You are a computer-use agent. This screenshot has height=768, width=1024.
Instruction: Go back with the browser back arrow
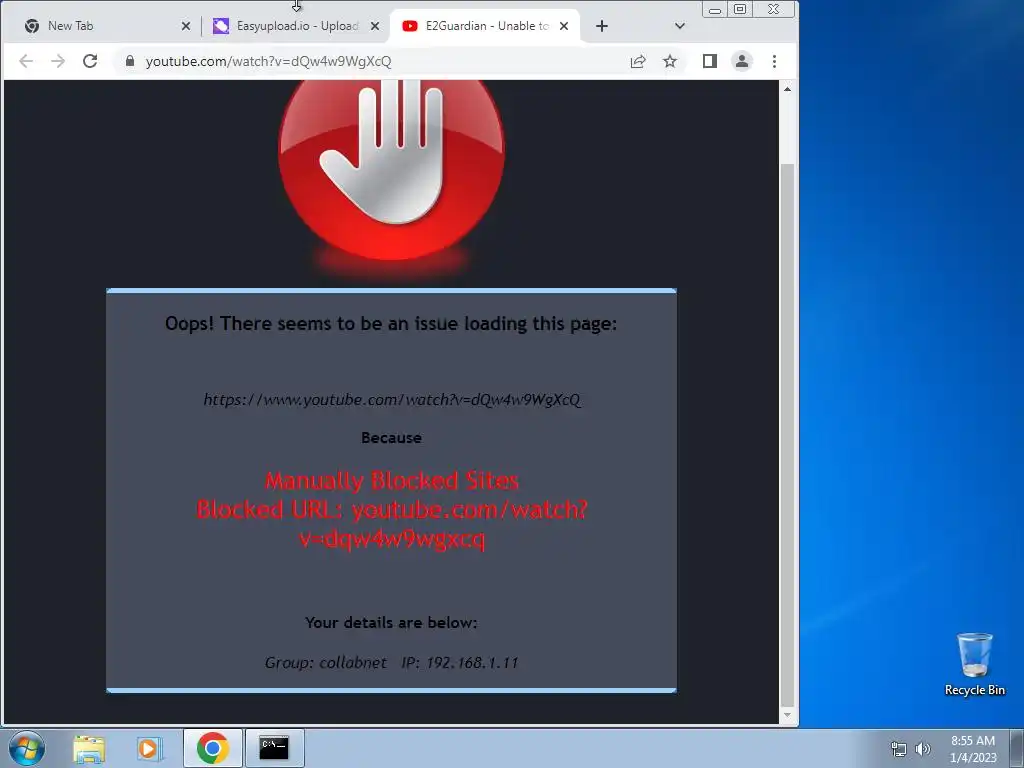(25, 61)
